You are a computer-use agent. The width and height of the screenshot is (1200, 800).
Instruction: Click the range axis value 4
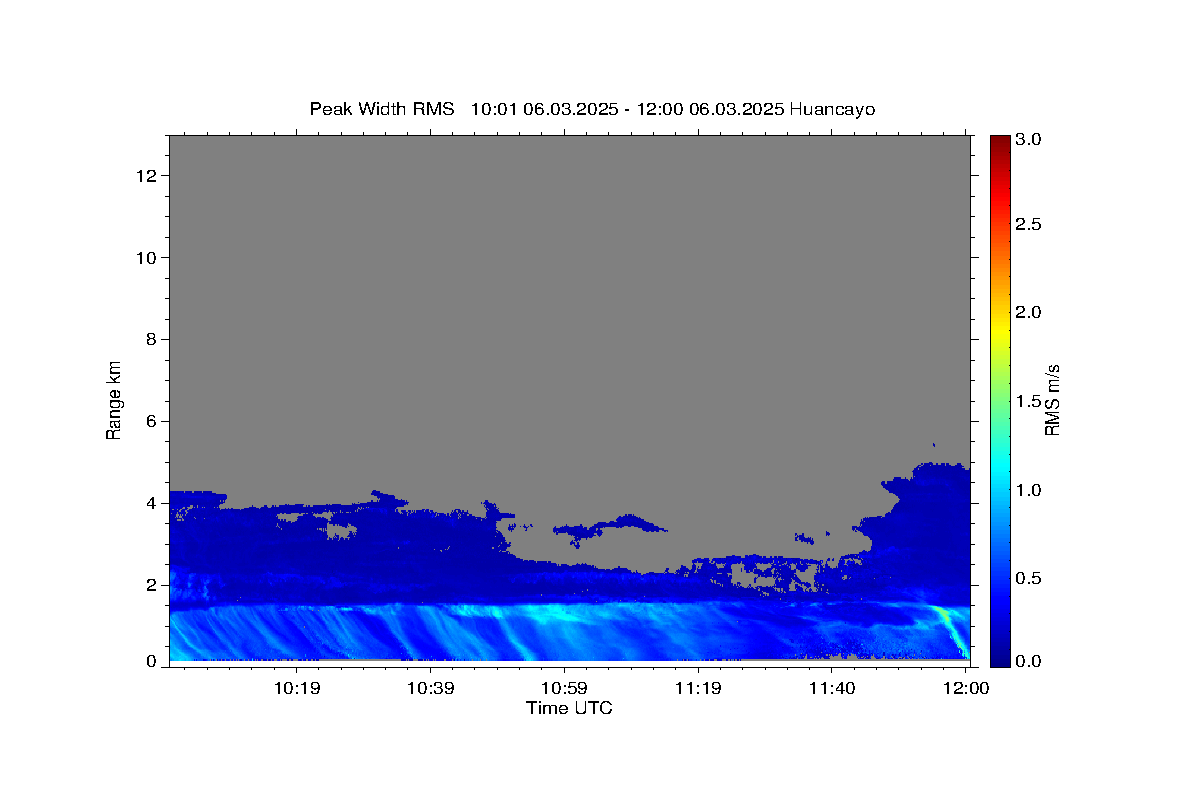(x=153, y=503)
